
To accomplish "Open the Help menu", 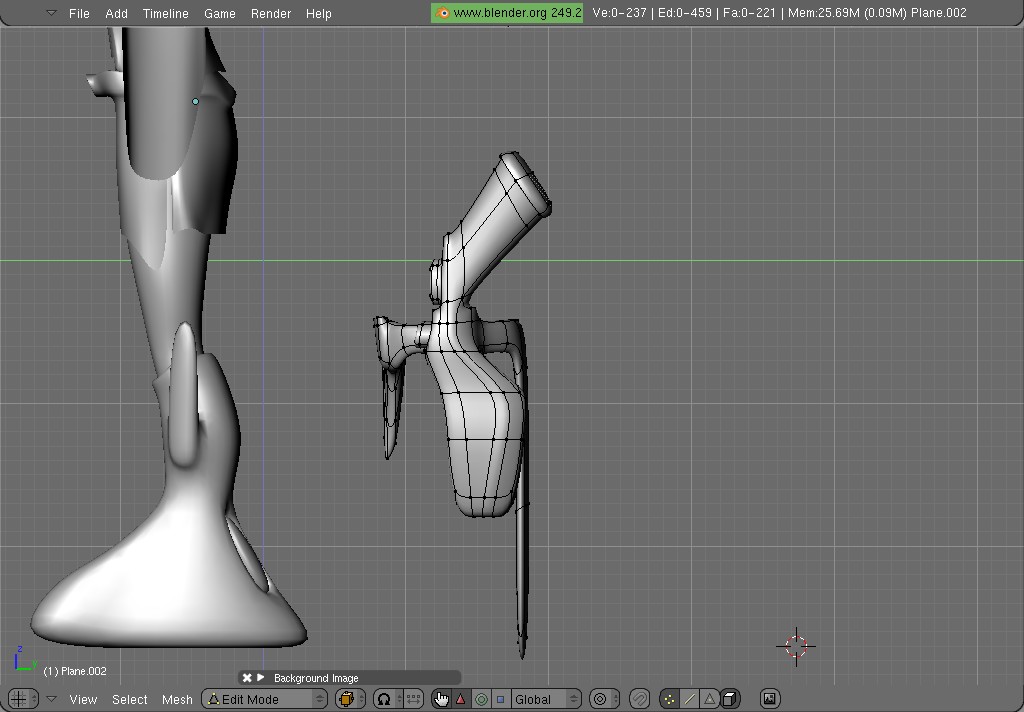I will pos(319,13).
